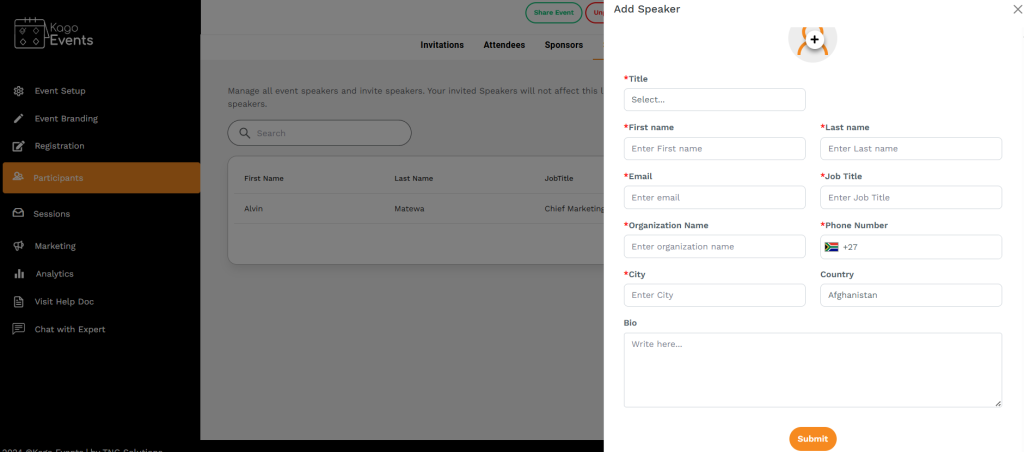Screen dimensions: 1024x452
Task: Click the Enter First name field
Action: click(714, 149)
